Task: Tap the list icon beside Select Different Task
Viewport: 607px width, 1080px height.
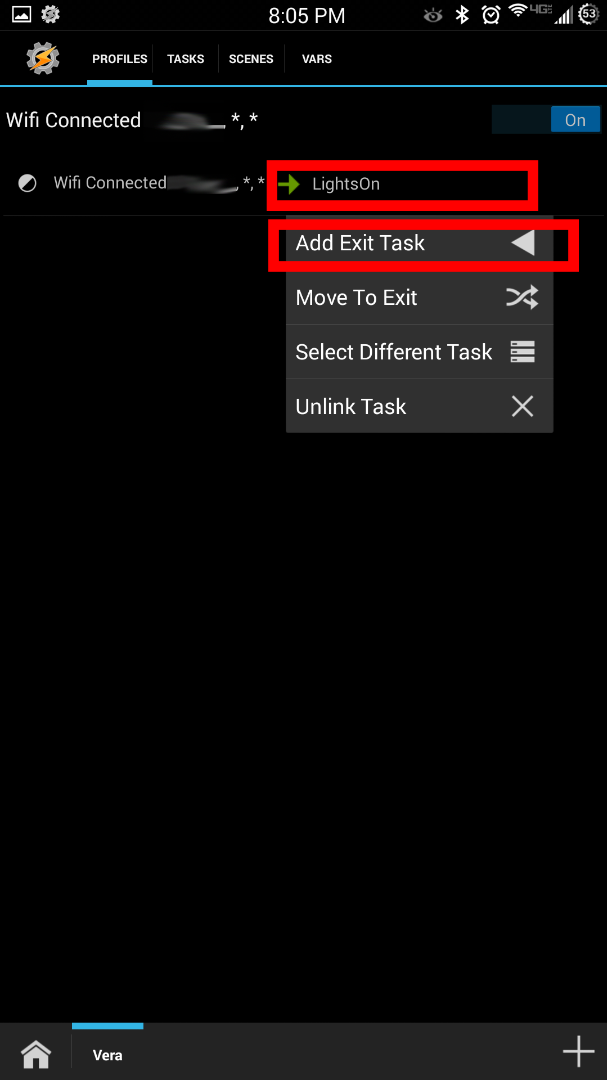Action: tap(521, 351)
